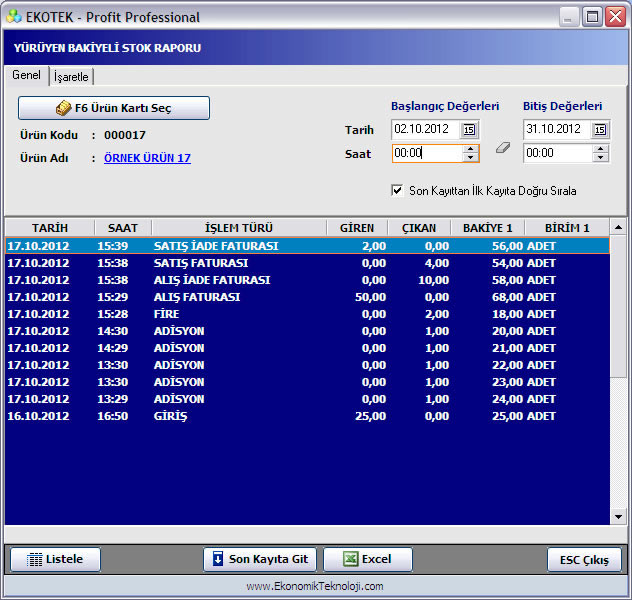Click scrollbar up arrow in table
Screen dimensions: 632x600
(618, 228)
